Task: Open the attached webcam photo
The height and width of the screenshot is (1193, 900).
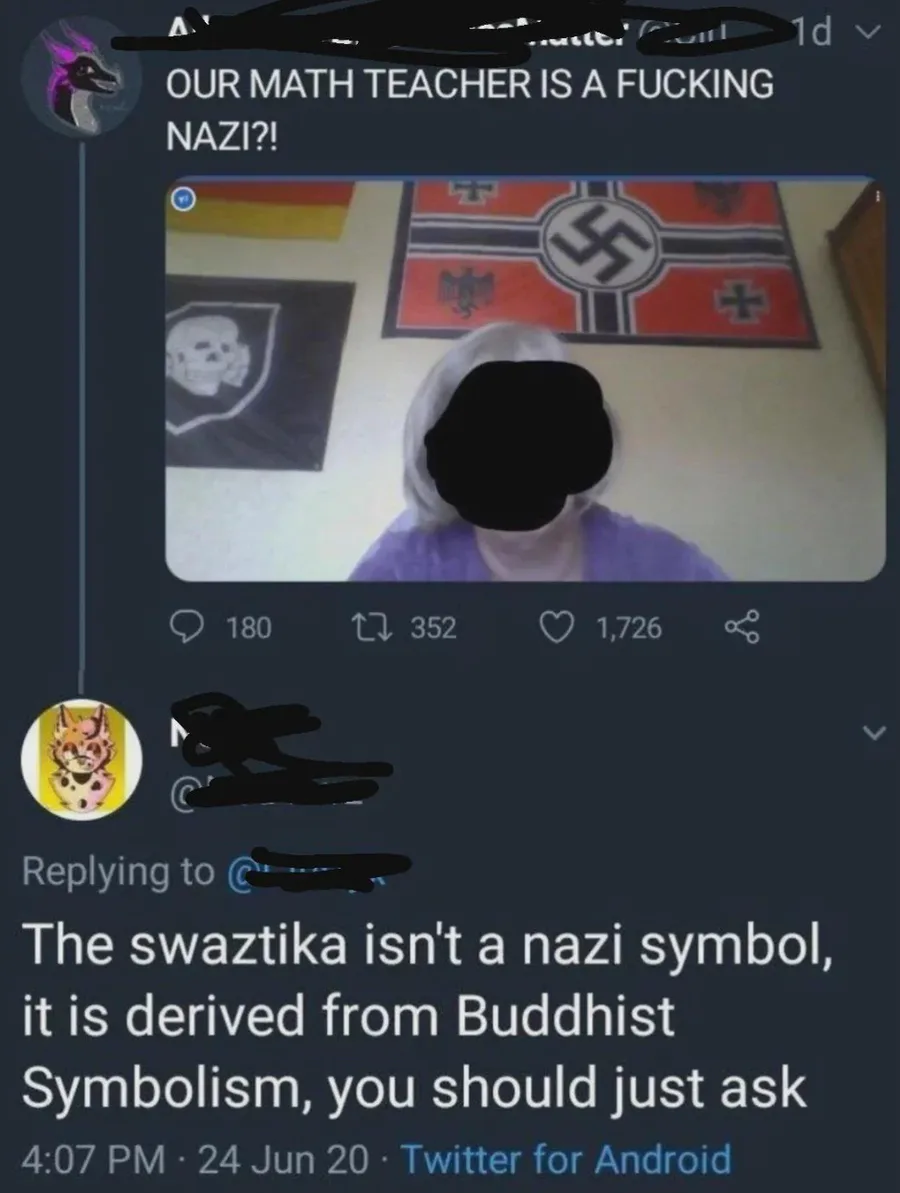Action: (525, 380)
